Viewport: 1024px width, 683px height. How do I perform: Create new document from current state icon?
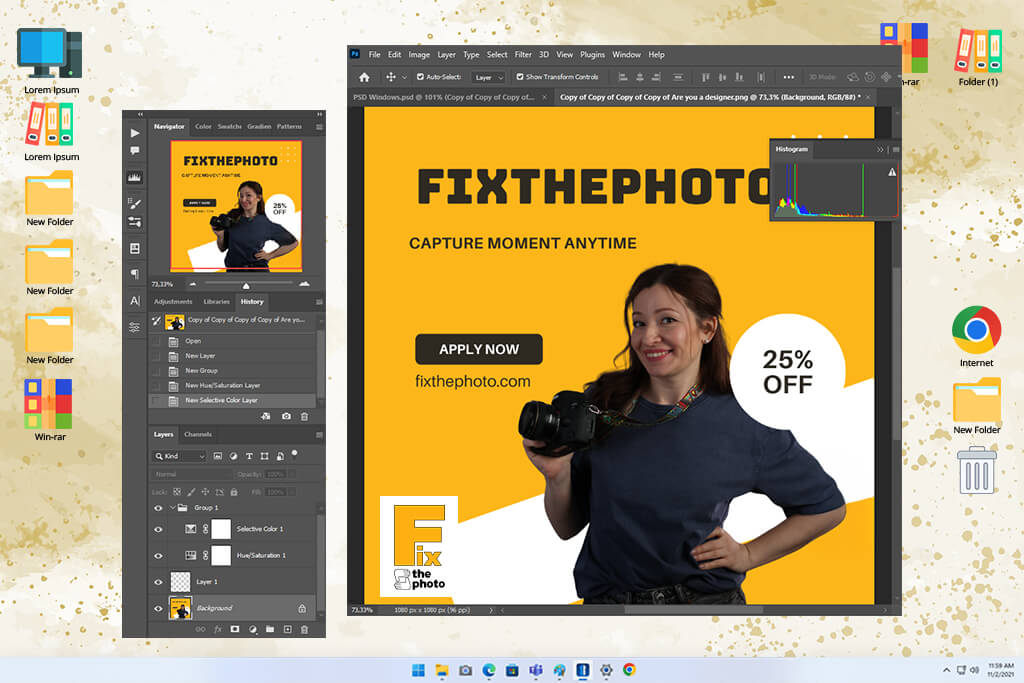coord(266,416)
